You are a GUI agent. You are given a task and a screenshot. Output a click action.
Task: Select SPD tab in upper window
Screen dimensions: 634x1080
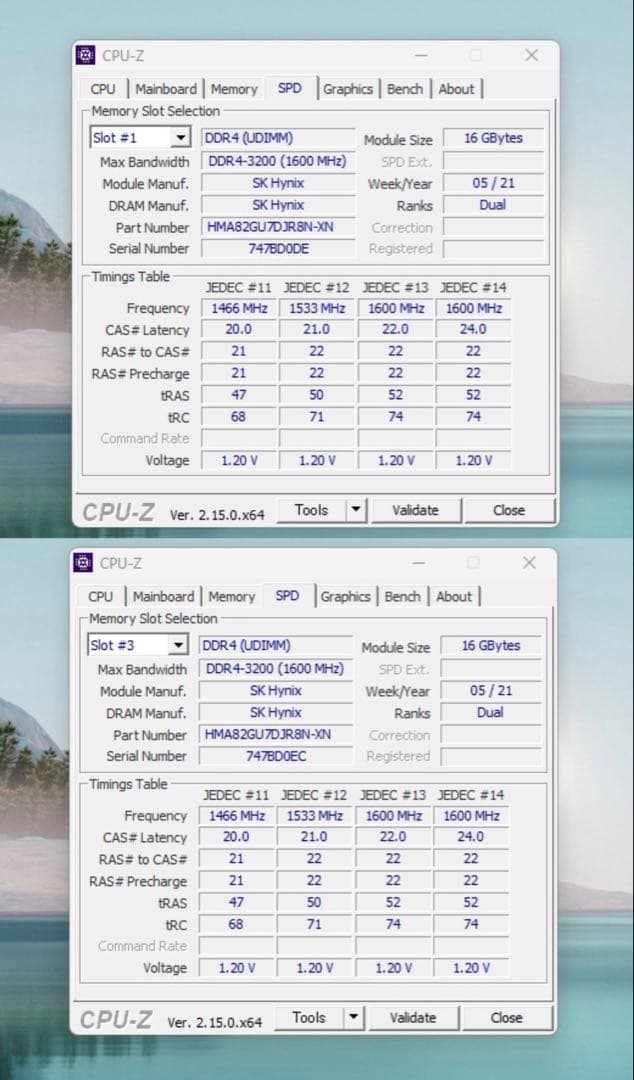click(289, 87)
